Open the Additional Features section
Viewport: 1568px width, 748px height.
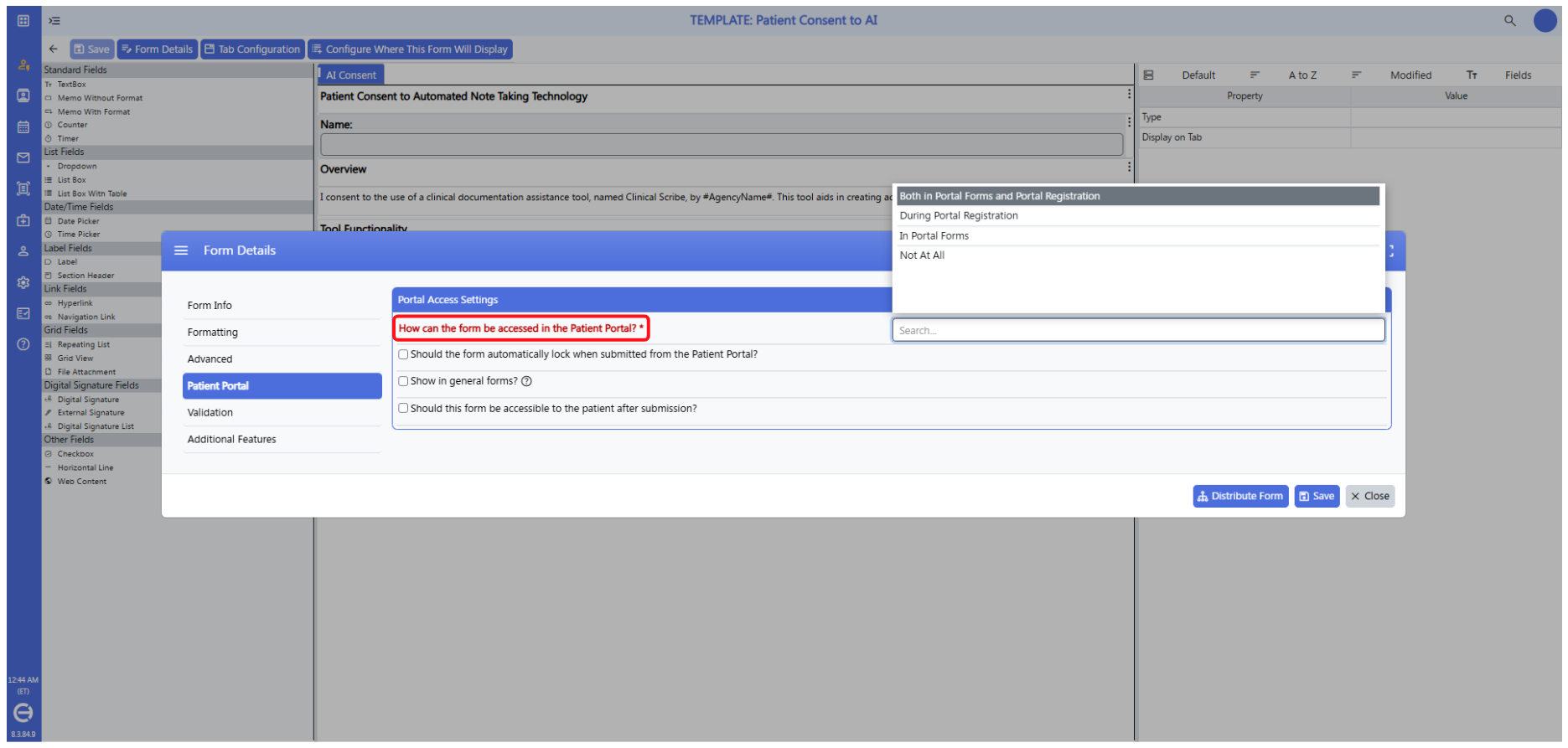pos(282,440)
